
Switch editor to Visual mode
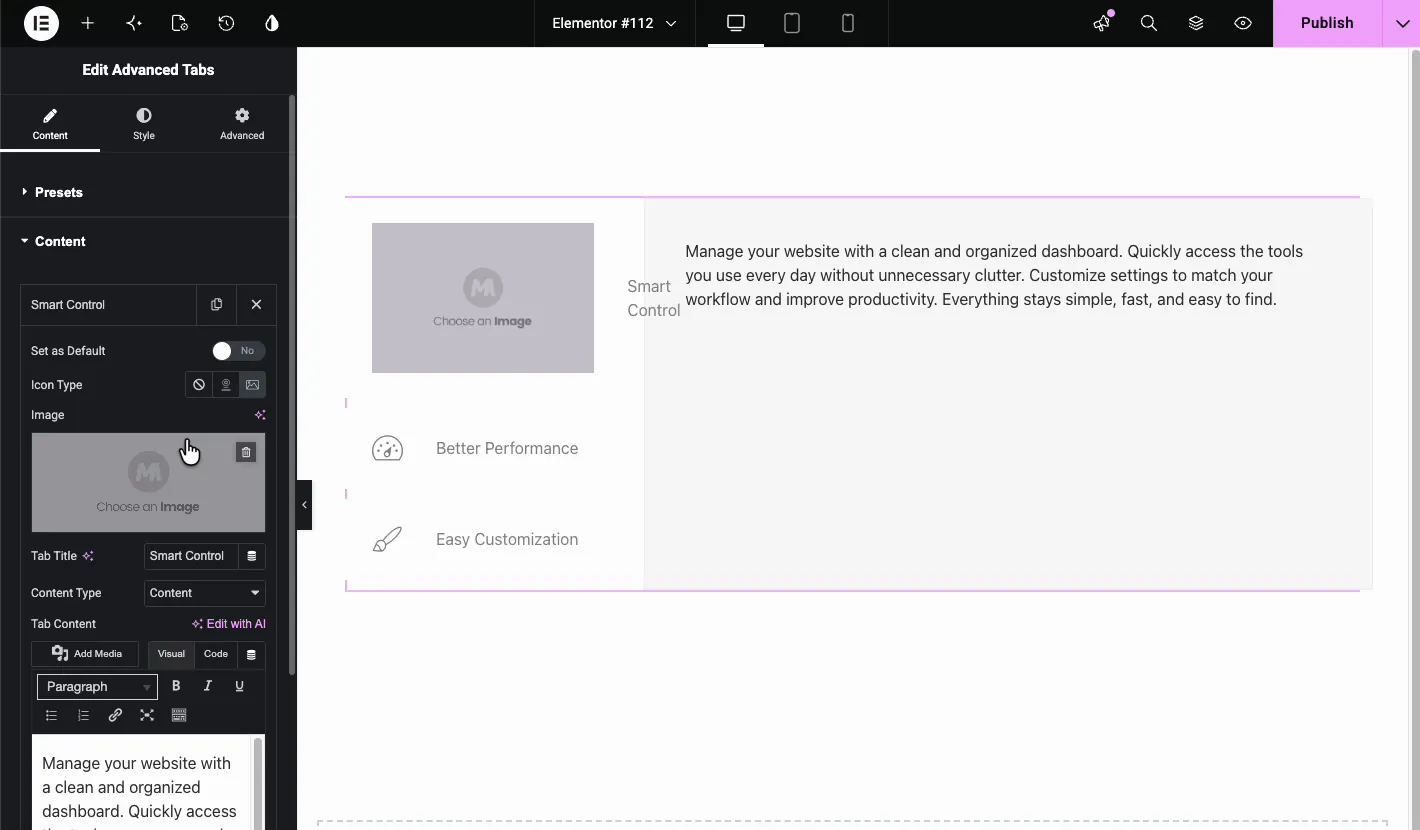click(x=171, y=654)
